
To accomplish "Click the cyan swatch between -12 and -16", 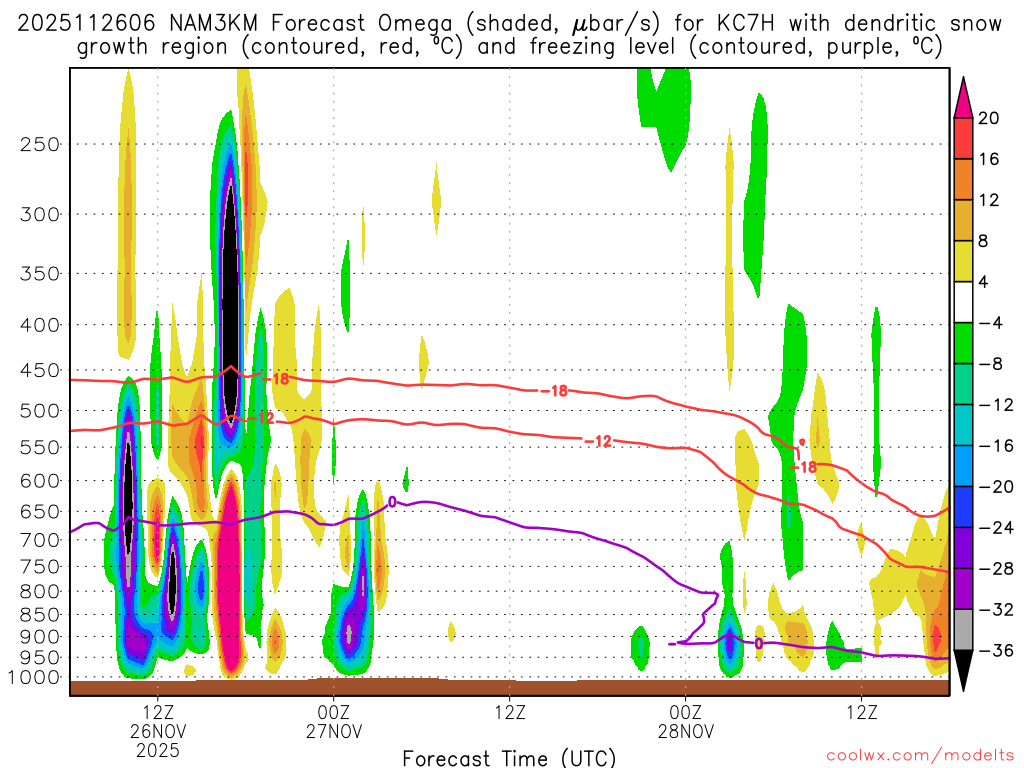I will click(x=963, y=425).
